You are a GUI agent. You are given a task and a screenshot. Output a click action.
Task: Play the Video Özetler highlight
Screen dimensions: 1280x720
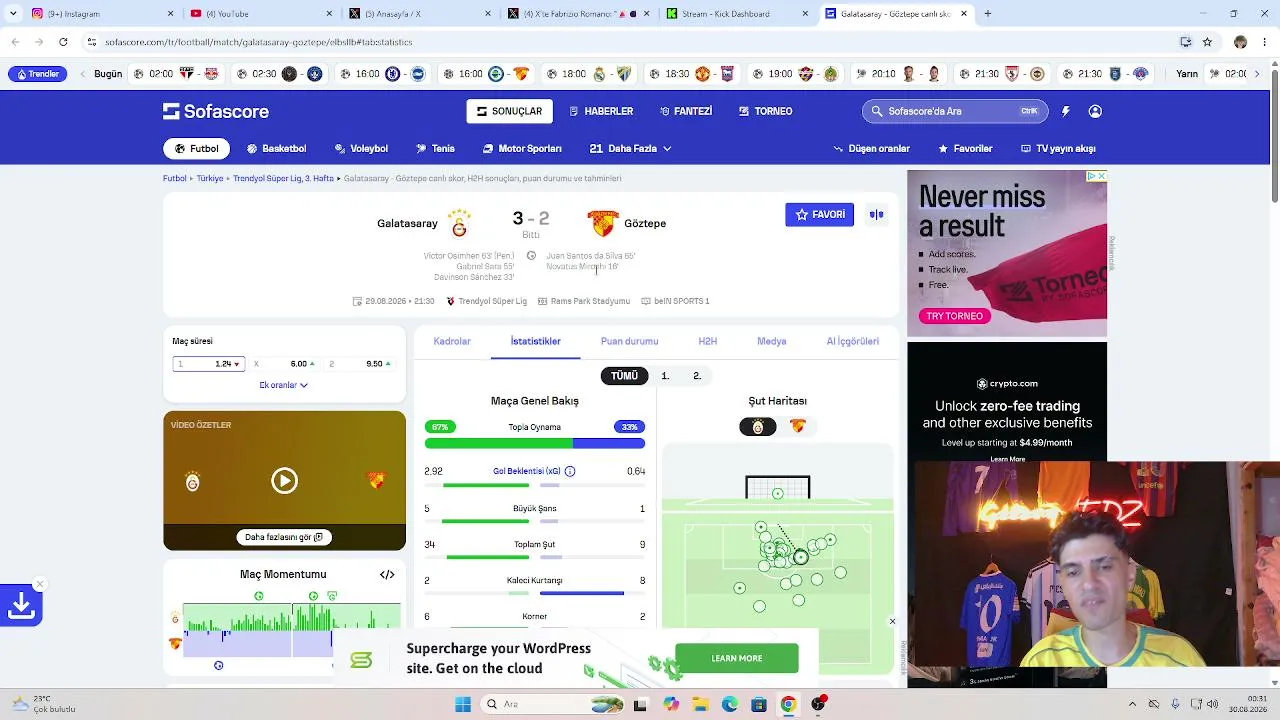click(x=284, y=481)
